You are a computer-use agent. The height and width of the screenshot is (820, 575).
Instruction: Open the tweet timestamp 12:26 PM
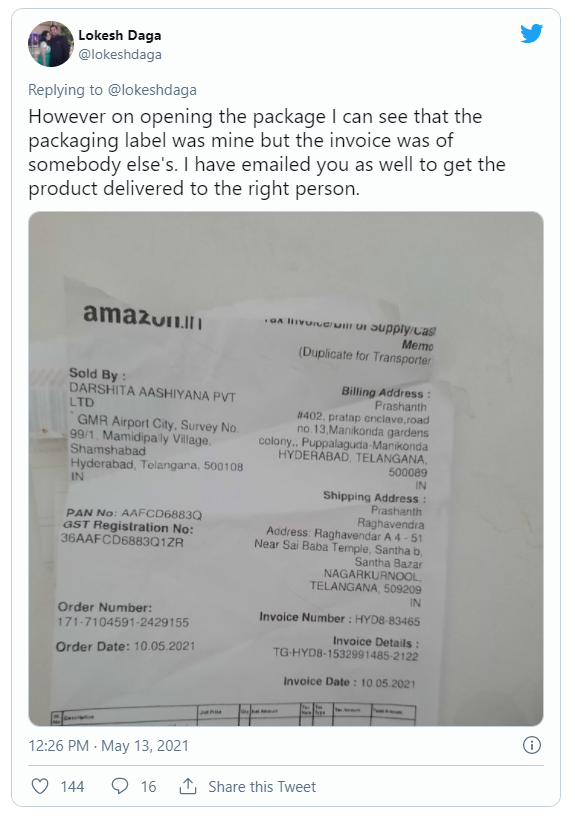coord(59,745)
